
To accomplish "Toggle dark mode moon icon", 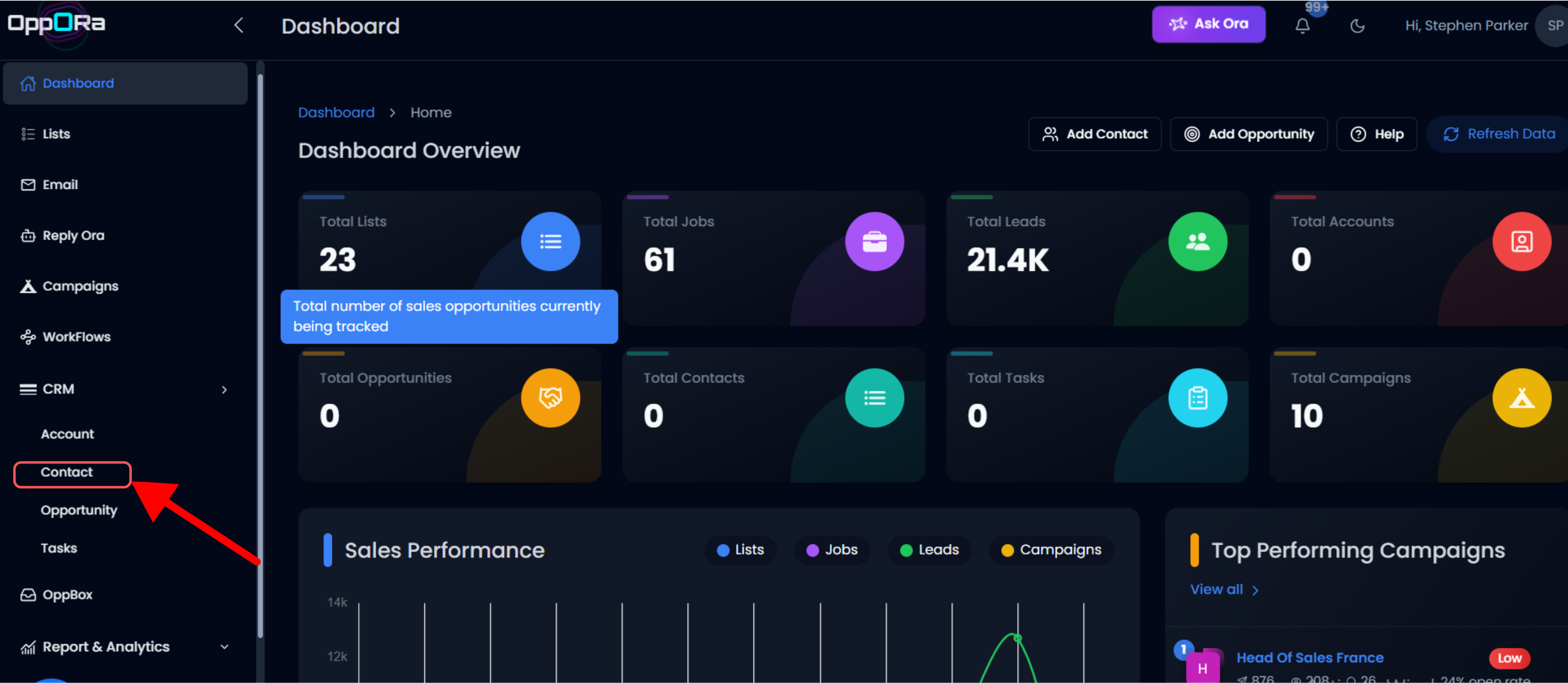I will 1357,26.
